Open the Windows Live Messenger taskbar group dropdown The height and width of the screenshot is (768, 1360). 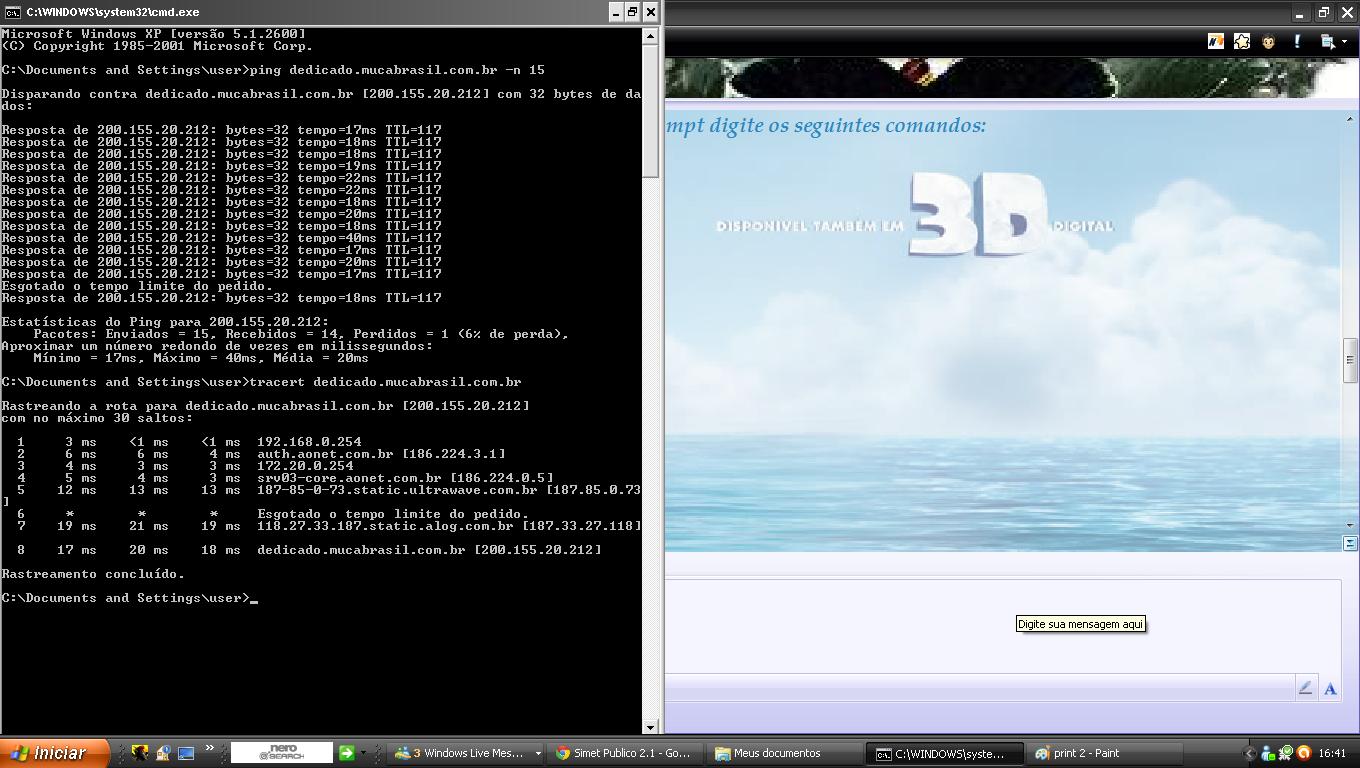(538, 753)
